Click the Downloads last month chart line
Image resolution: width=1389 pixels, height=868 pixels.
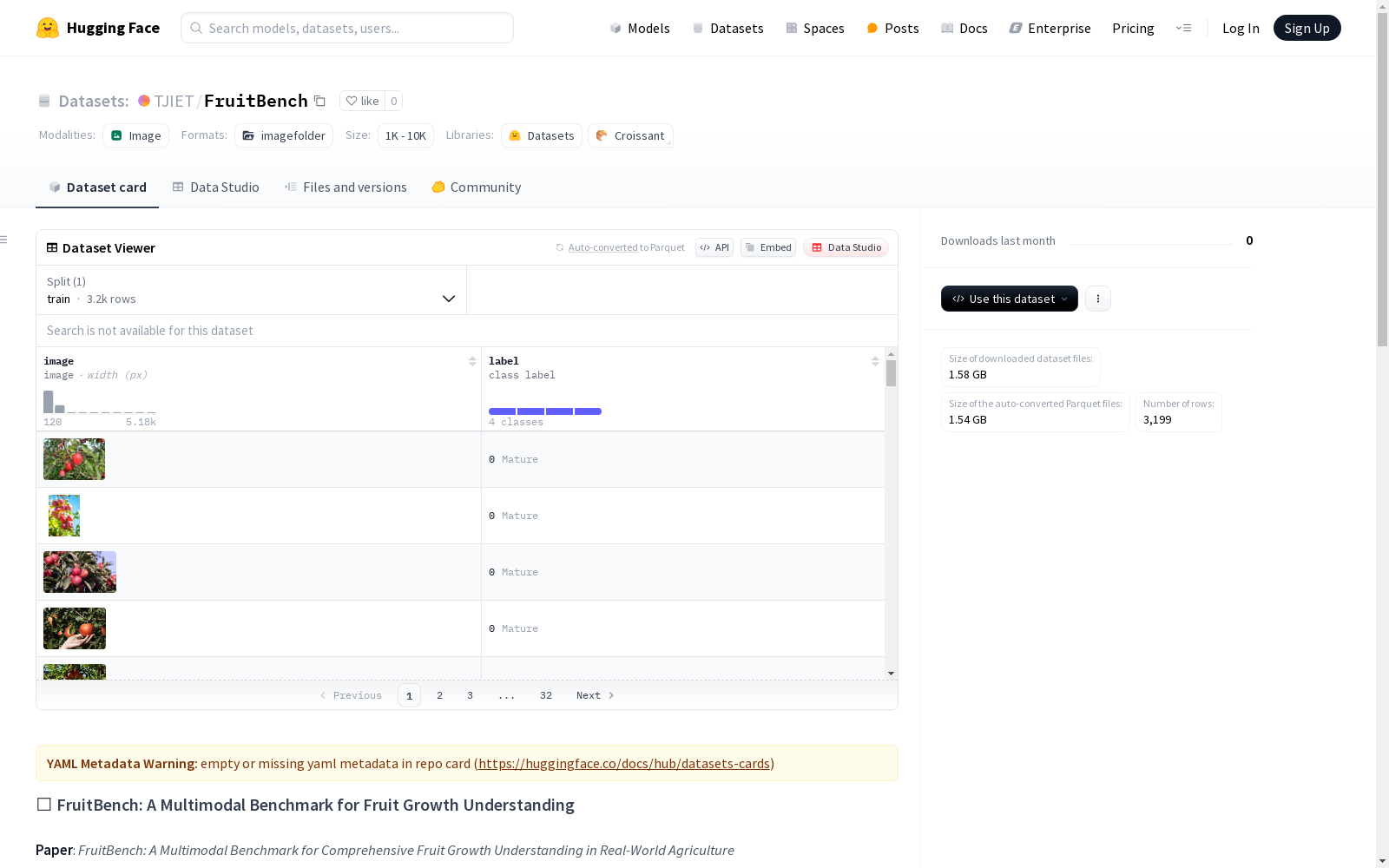pos(1150,244)
